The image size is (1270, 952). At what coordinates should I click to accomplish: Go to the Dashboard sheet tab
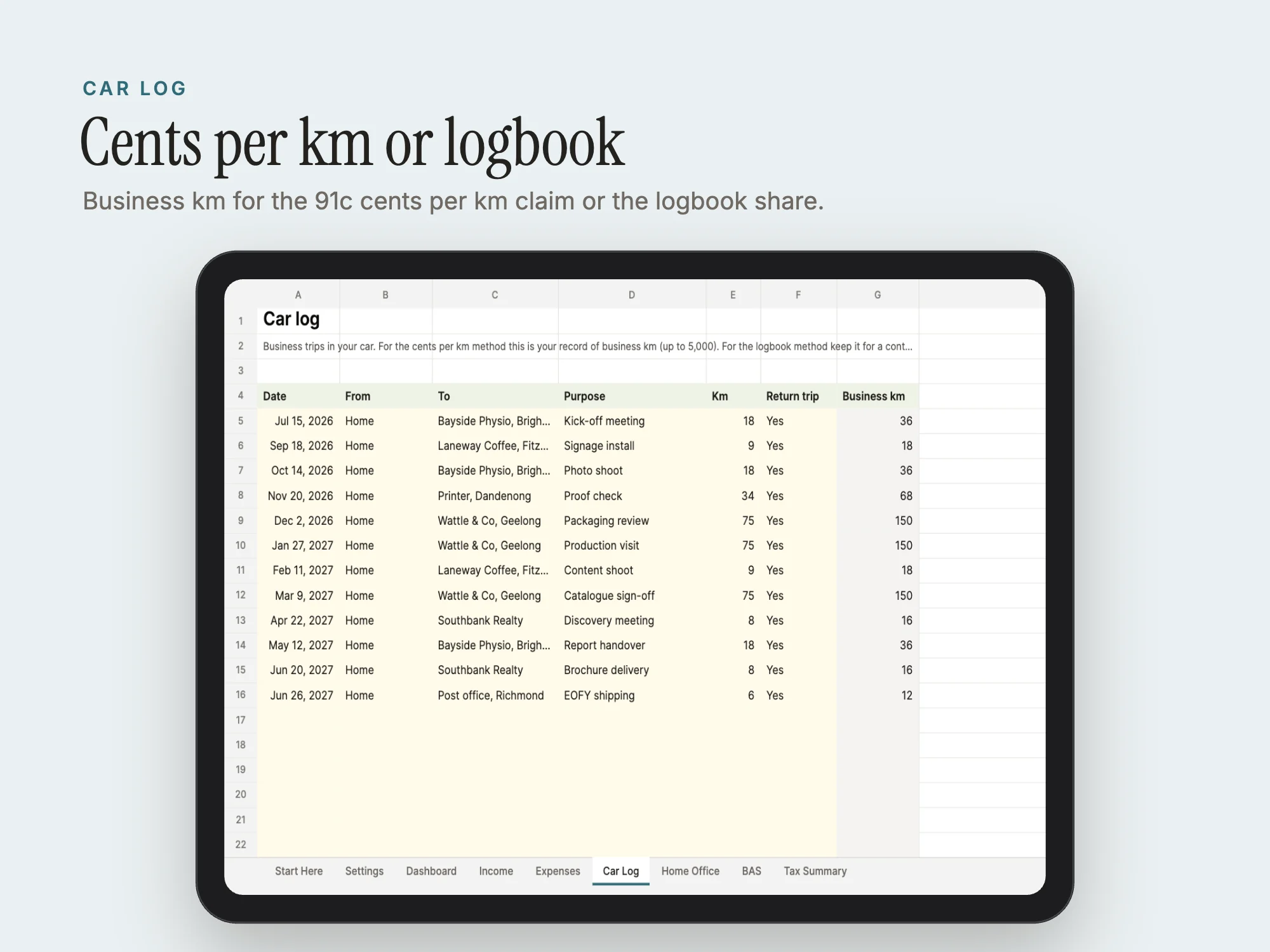pos(431,871)
